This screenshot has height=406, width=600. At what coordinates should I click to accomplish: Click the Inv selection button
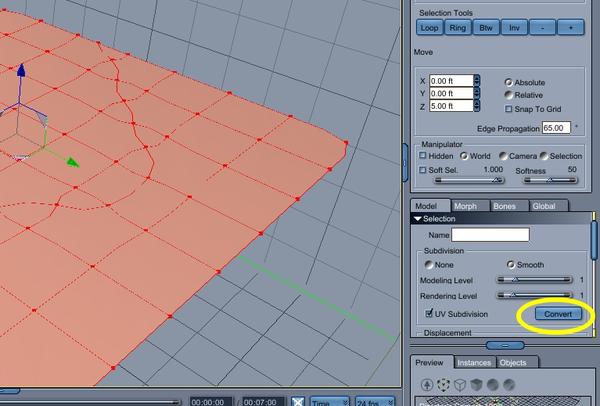click(x=514, y=28)
